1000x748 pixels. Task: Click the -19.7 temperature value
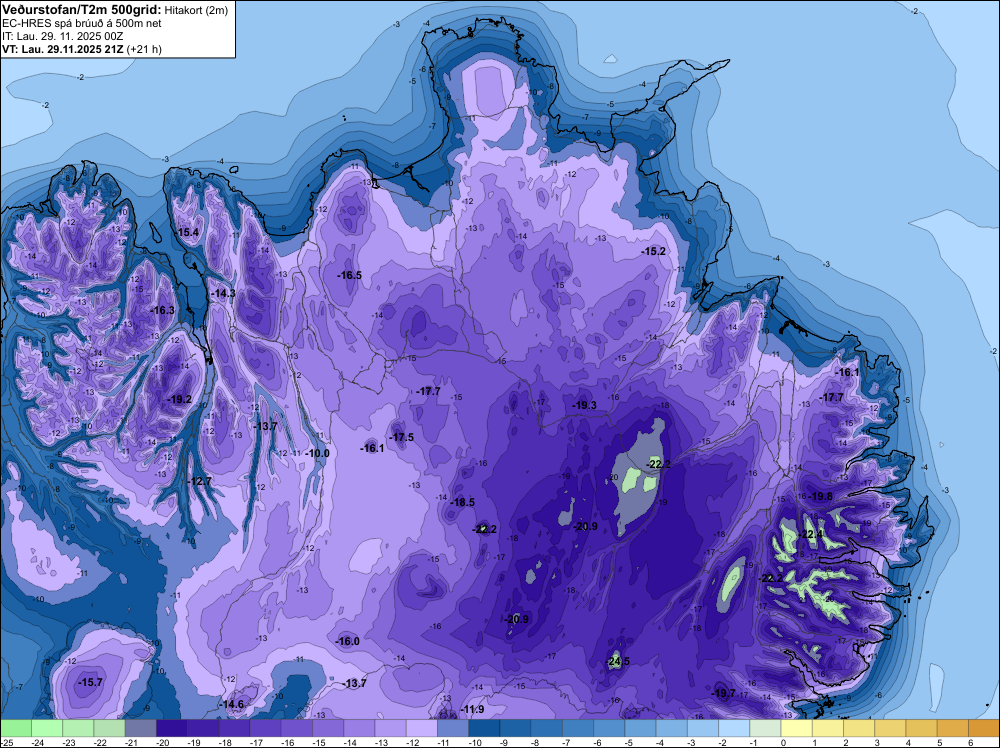point(723,693)
